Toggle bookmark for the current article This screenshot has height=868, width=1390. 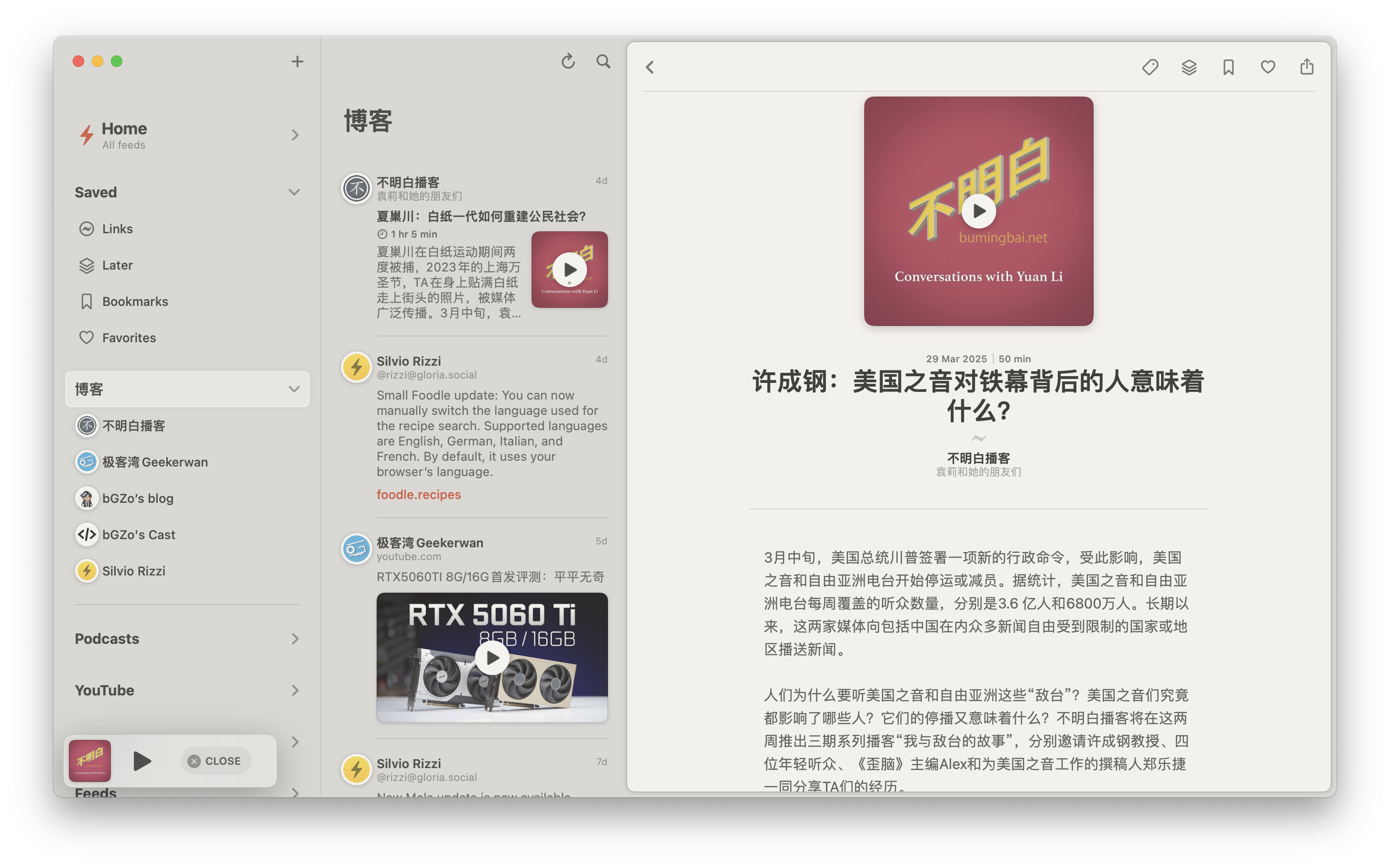click(x=1228, y=67)
